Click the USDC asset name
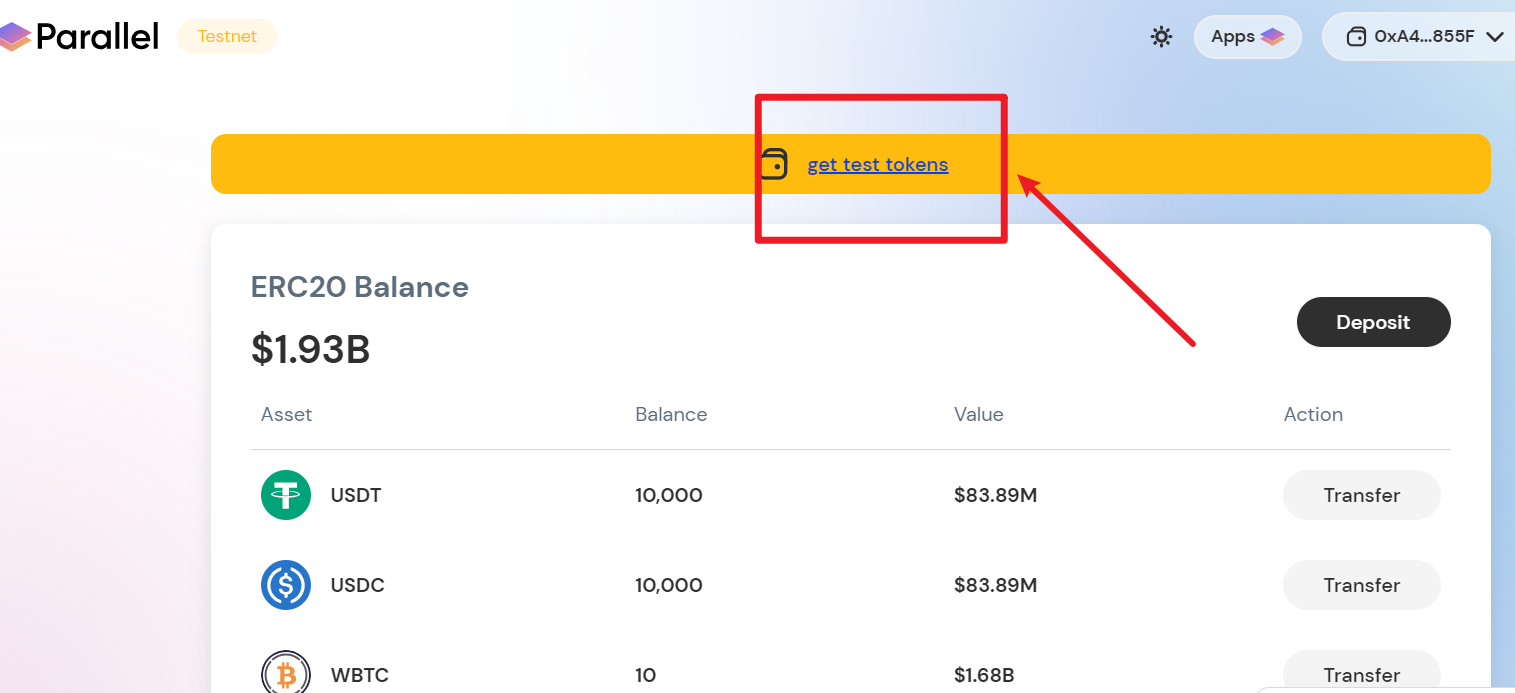The width and height of the screenshot is (1515, 693). point(358,585)
